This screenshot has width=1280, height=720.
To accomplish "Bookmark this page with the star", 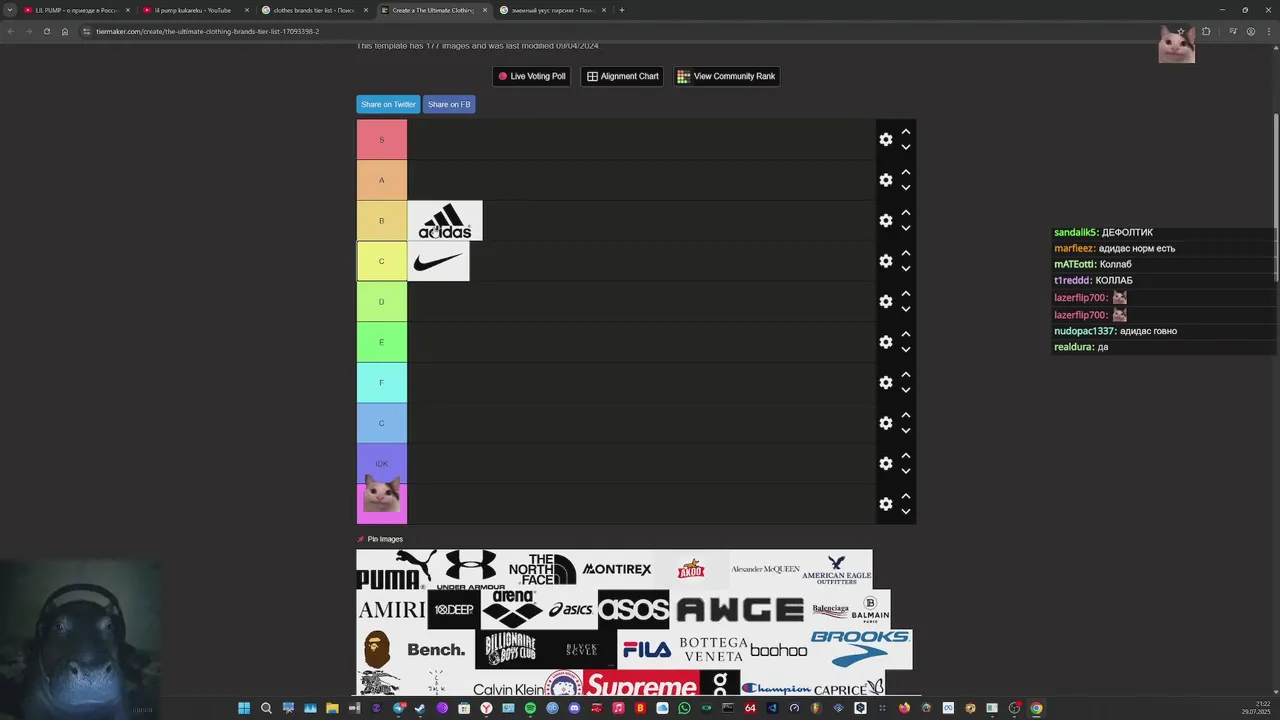I will (1181, 31).
